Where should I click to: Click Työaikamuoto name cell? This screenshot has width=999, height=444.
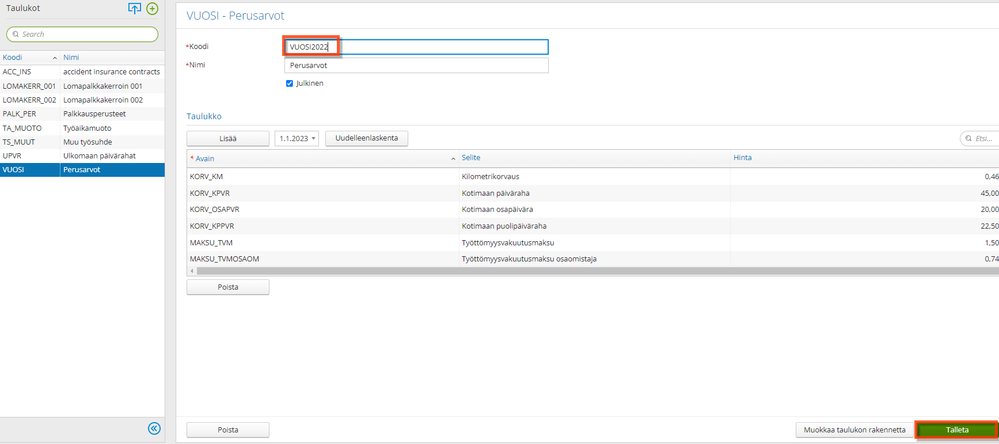tap(112, 128)
